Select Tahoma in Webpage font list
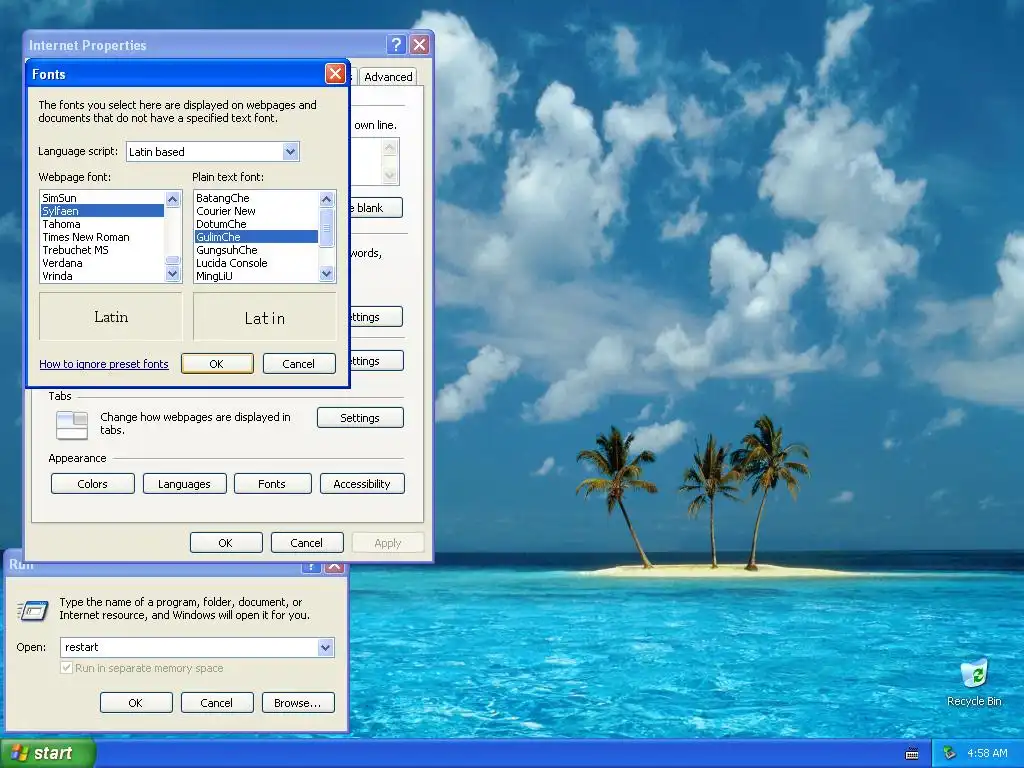Image resolution: width=1024 pixels, height=768 pixels. point(102,224)
